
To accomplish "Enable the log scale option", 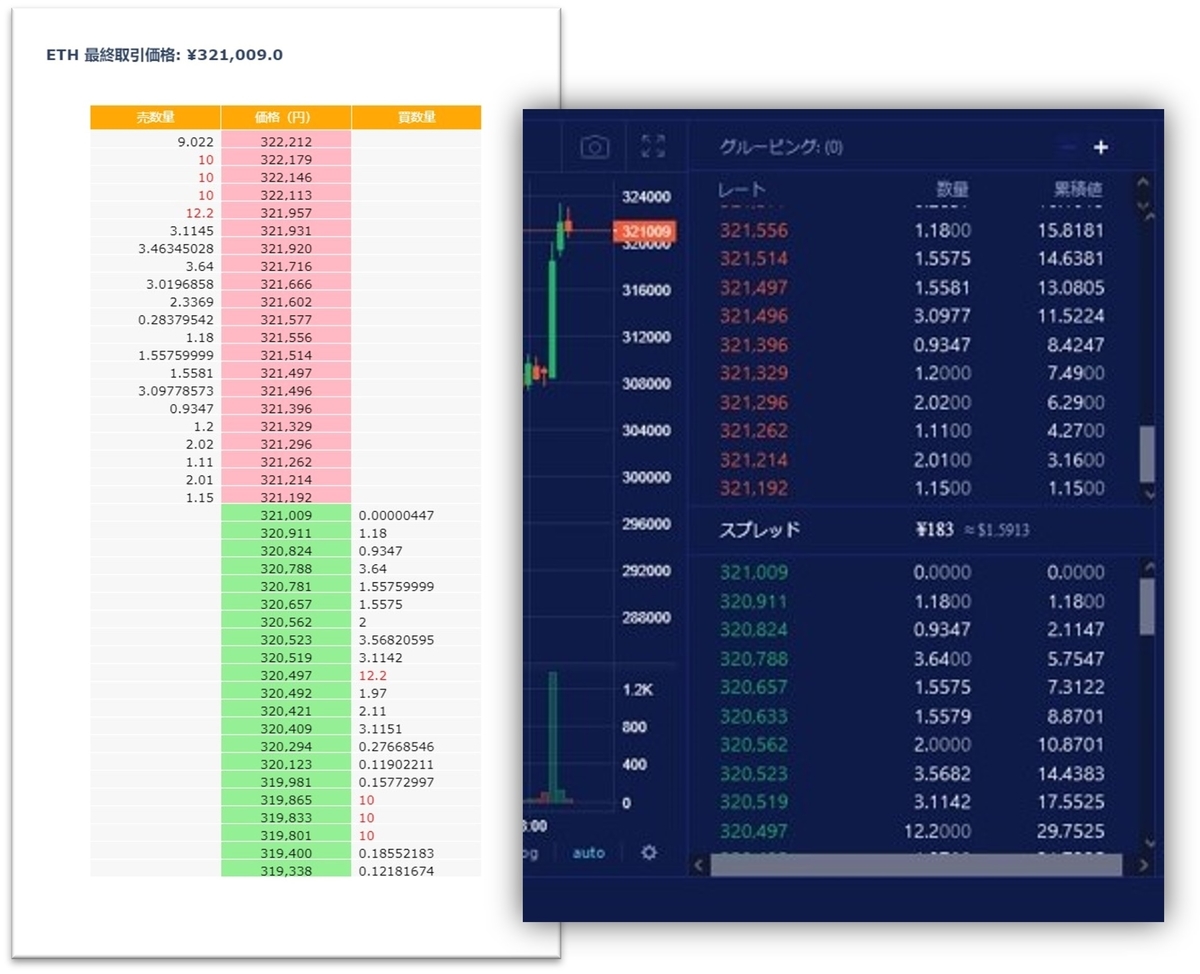I will [x=530, y=852].
